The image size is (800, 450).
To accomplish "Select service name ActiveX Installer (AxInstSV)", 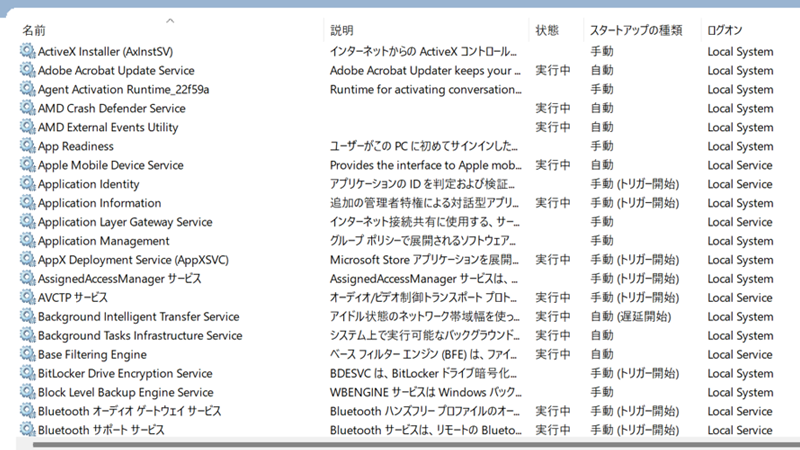I will tap(105, 52).
